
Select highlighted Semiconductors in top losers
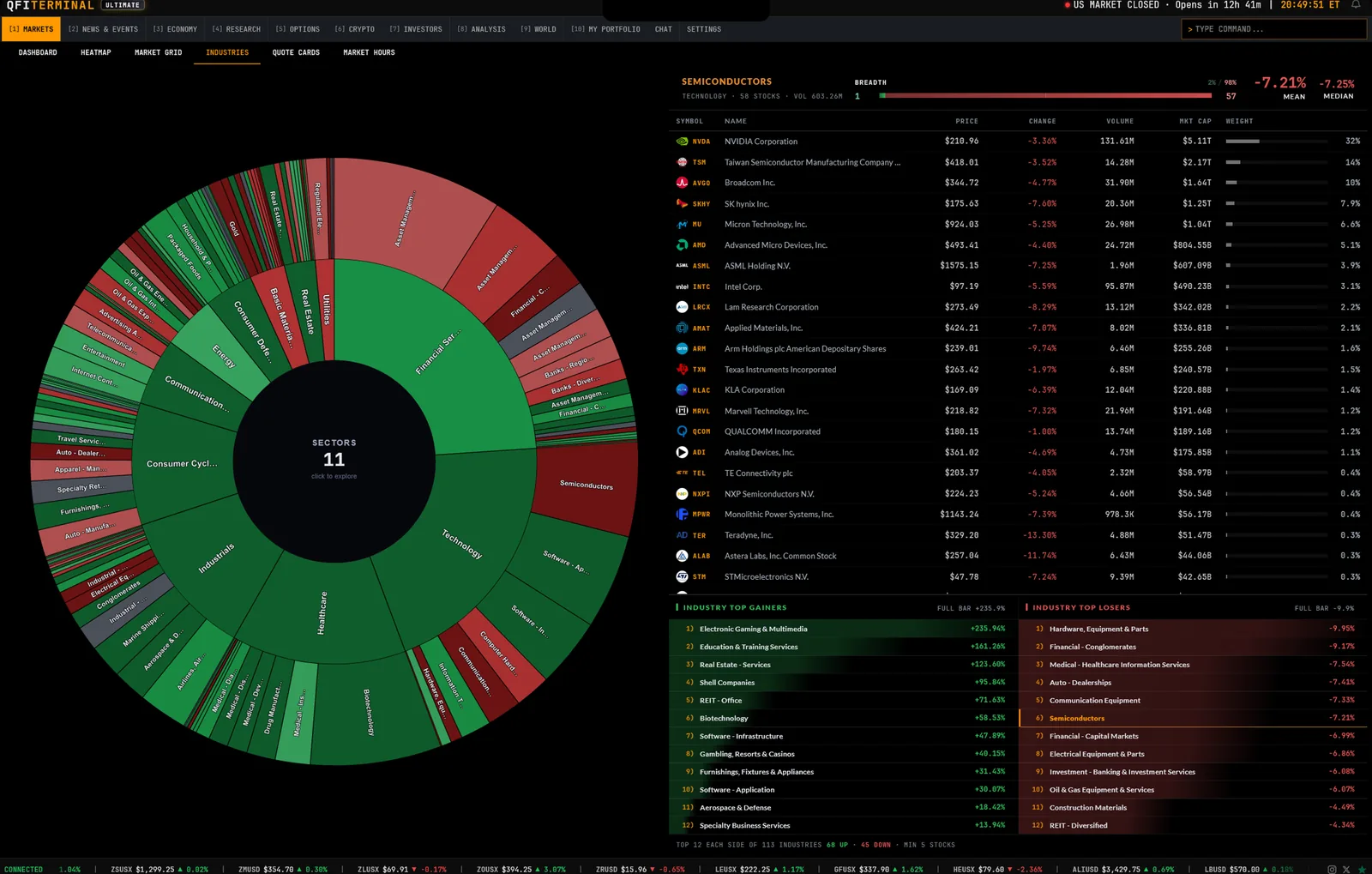coord(1191,718)
